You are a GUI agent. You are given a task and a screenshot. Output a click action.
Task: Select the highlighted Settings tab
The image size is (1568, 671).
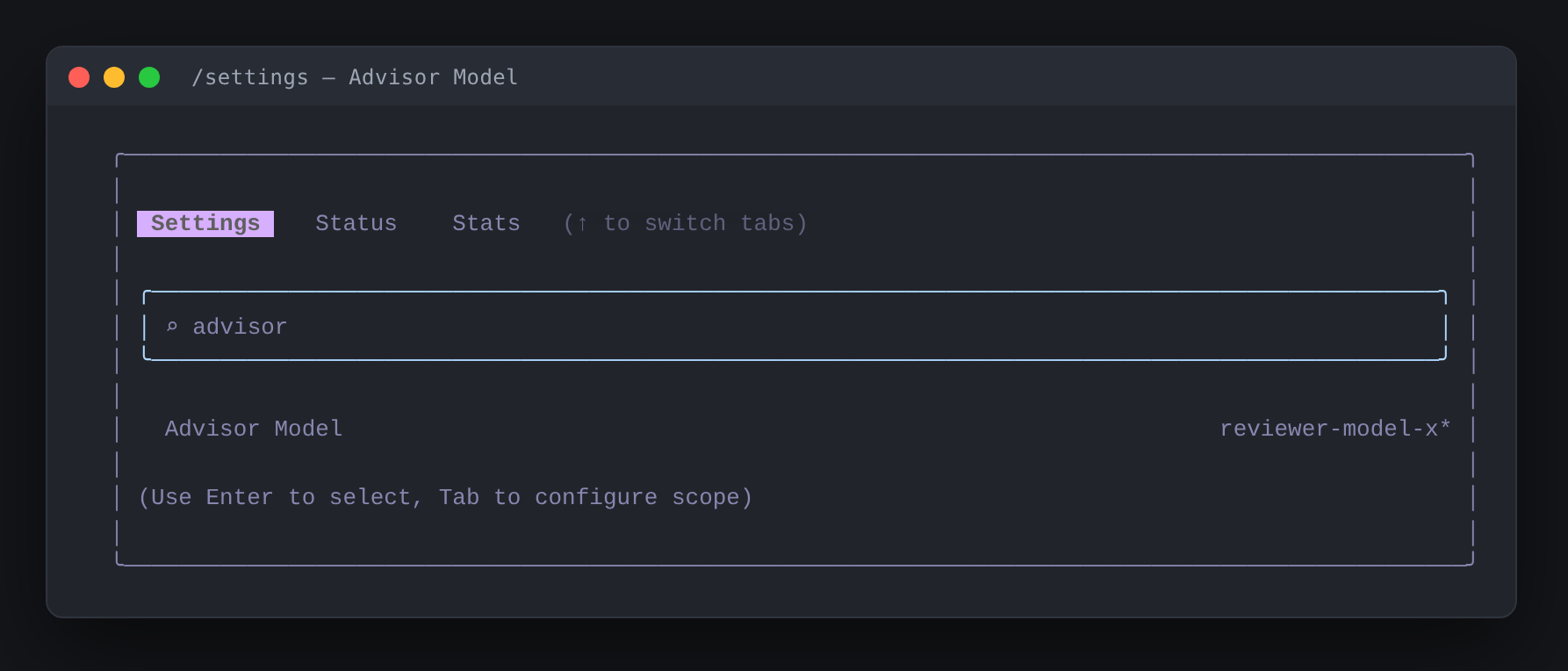click(205, 224)
